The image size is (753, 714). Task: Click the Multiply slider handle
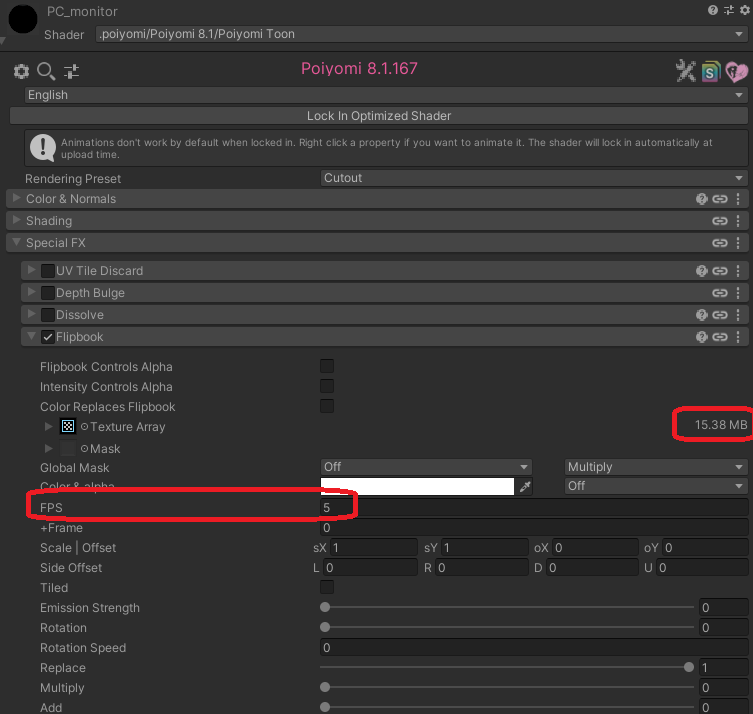325,688
